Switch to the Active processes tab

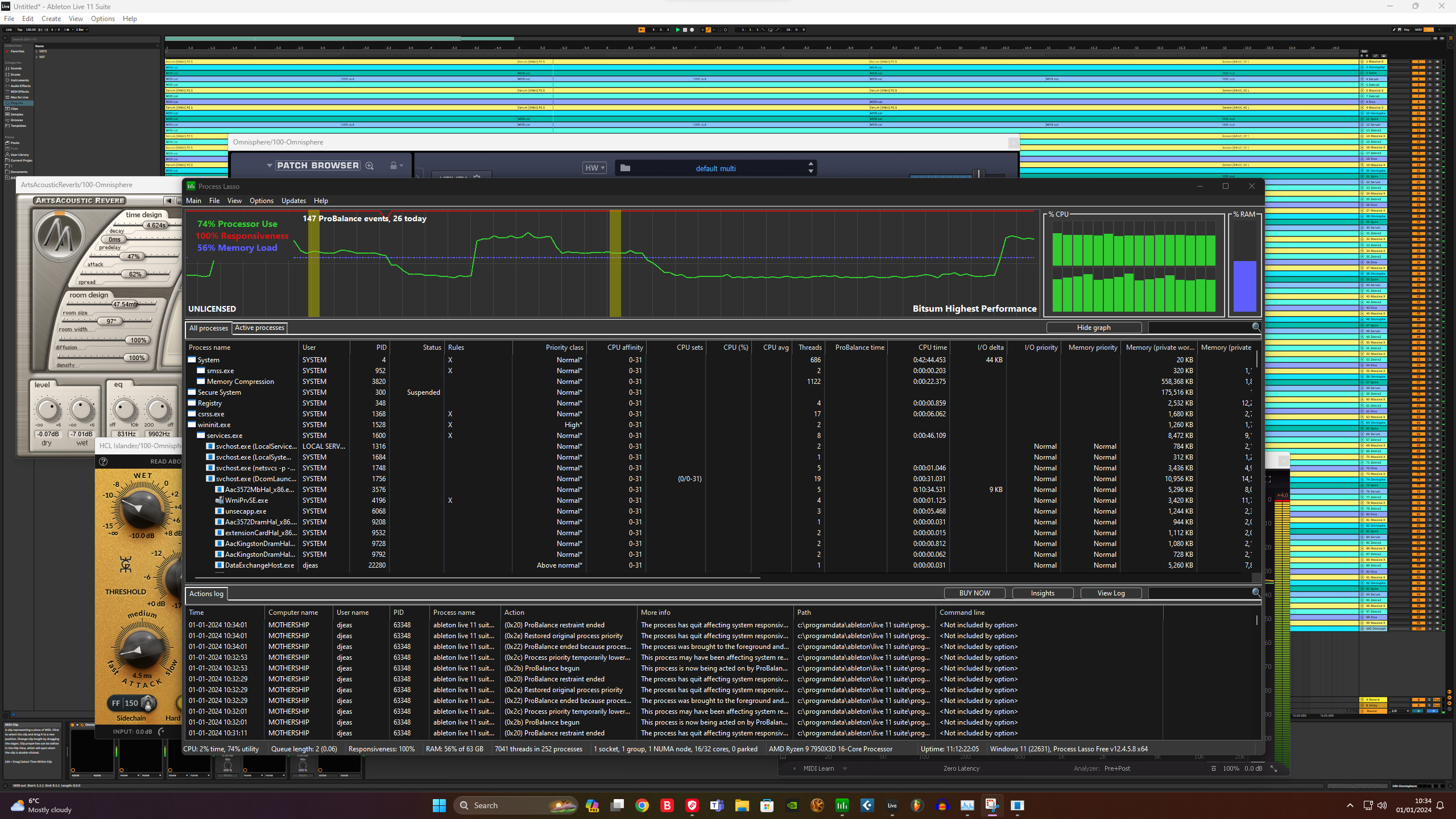259,328
